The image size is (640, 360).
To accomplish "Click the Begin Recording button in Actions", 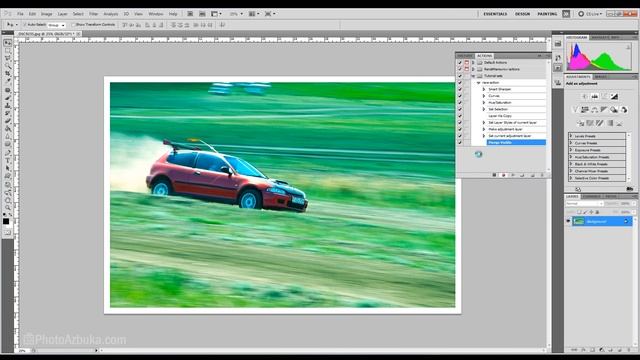I will 504,175.
